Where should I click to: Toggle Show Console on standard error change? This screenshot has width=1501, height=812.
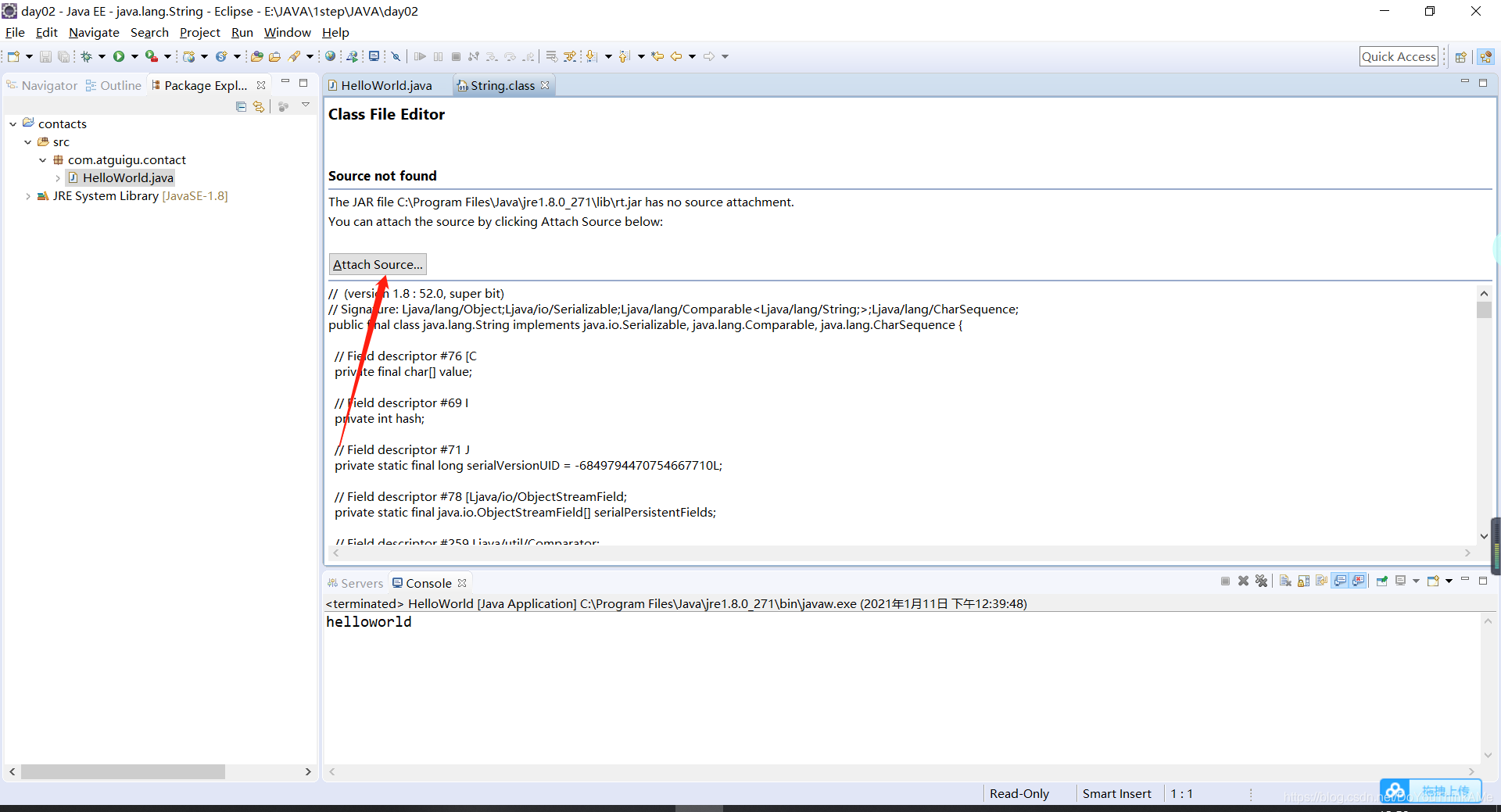[x=1358, y=581]
